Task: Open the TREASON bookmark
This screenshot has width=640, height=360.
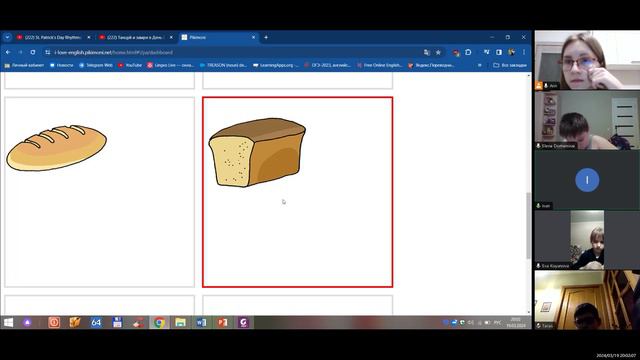Action: [223, 65]
